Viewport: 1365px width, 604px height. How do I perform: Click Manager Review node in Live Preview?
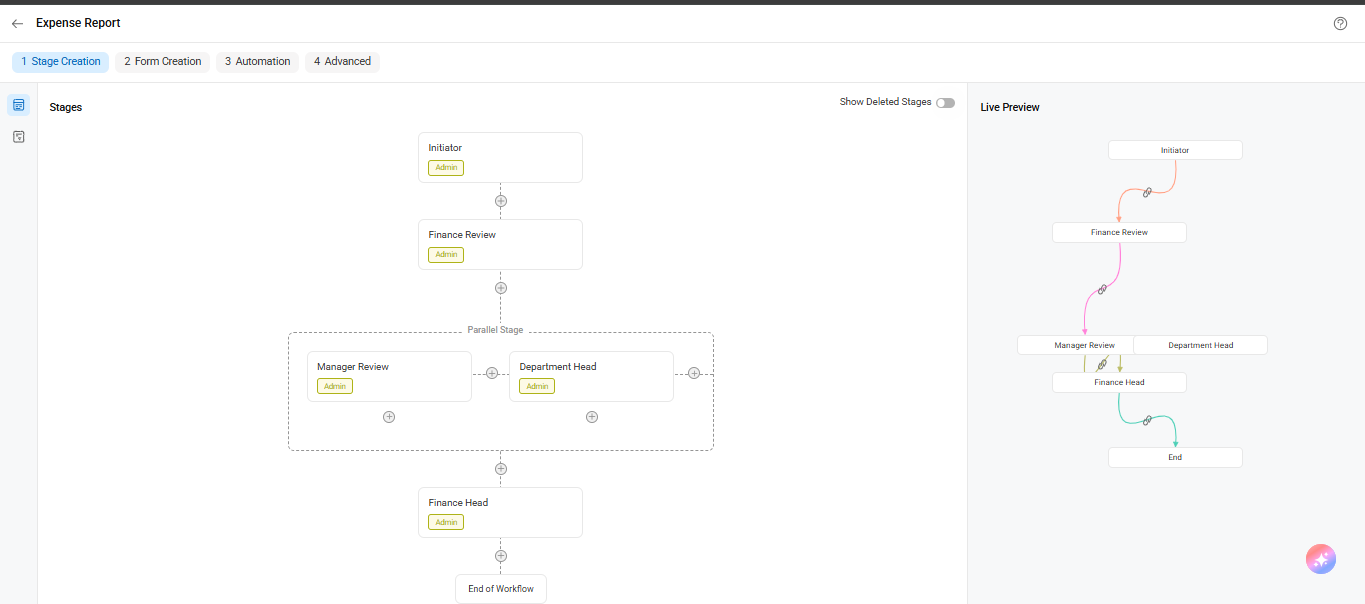tap(1076, 345)
